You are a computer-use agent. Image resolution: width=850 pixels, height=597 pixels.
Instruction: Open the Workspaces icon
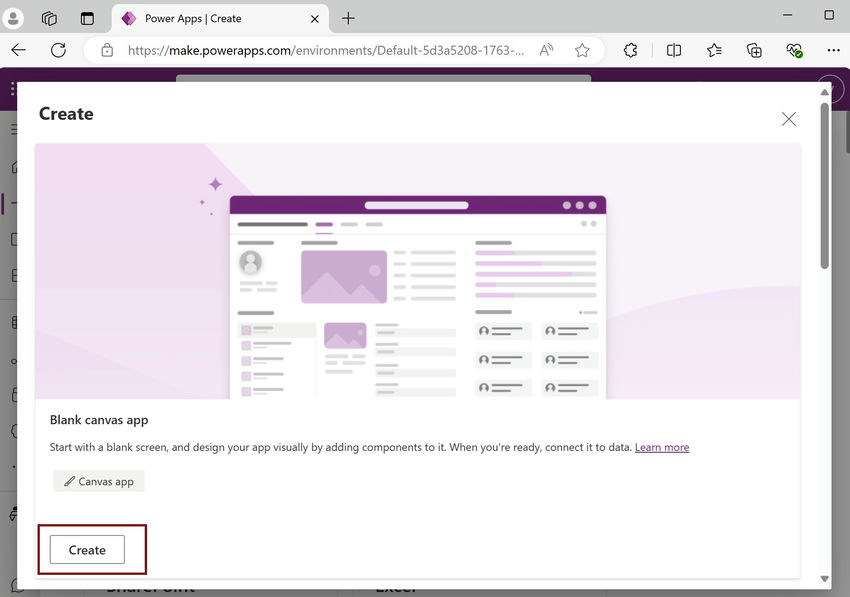[x=49, y=18]
